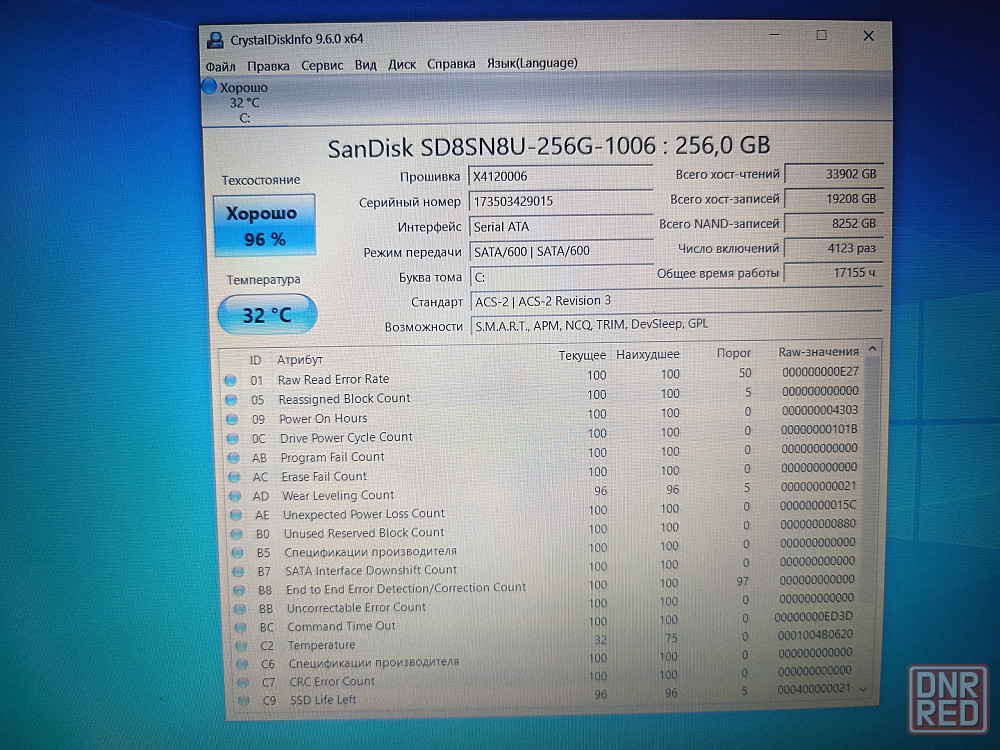
Task: Click the status dot for Command Time Out
Action: tap(240, 628)
